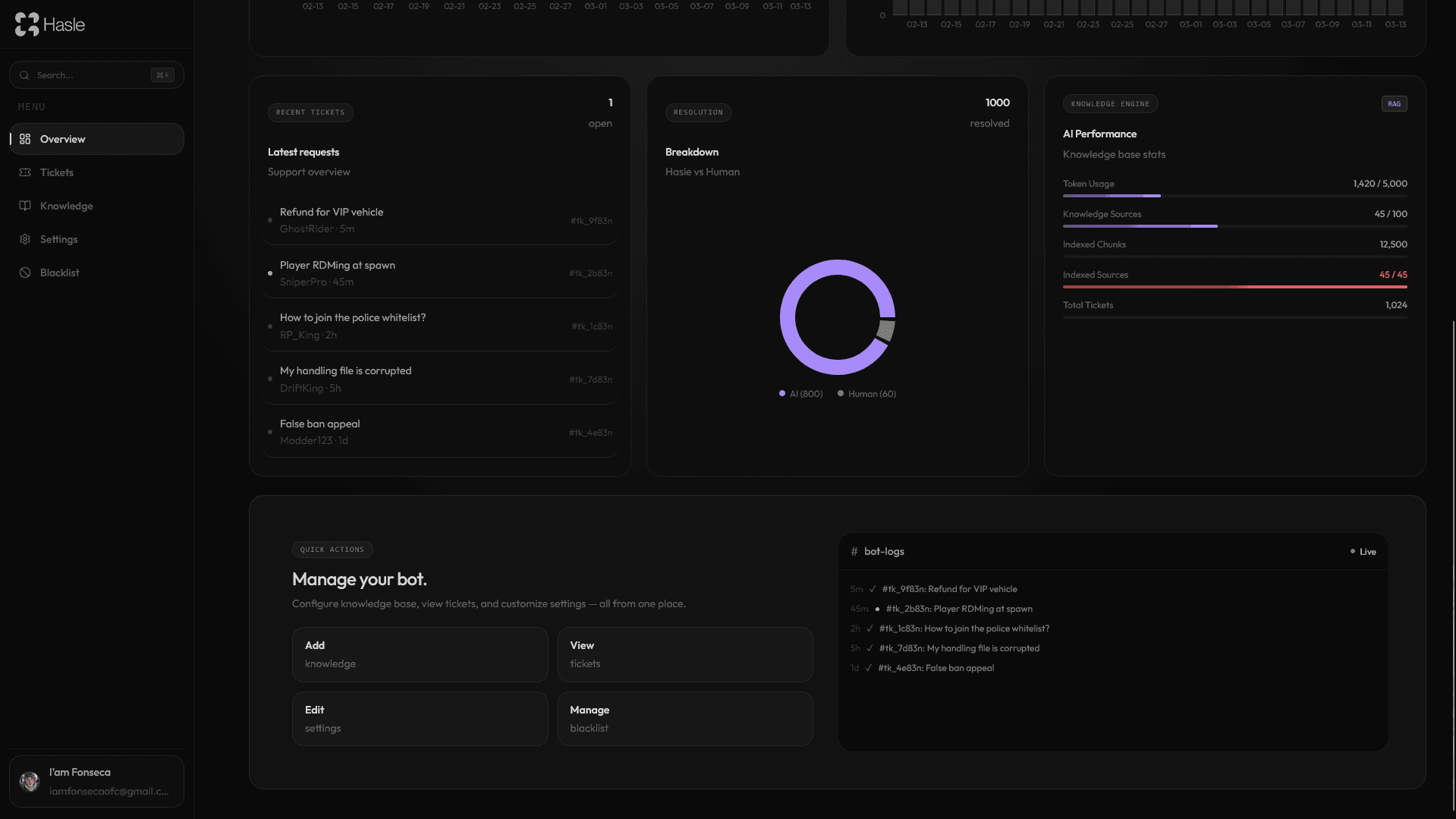
Task: Click the ticket icon next to Tickets
Action: pos(24,172)
